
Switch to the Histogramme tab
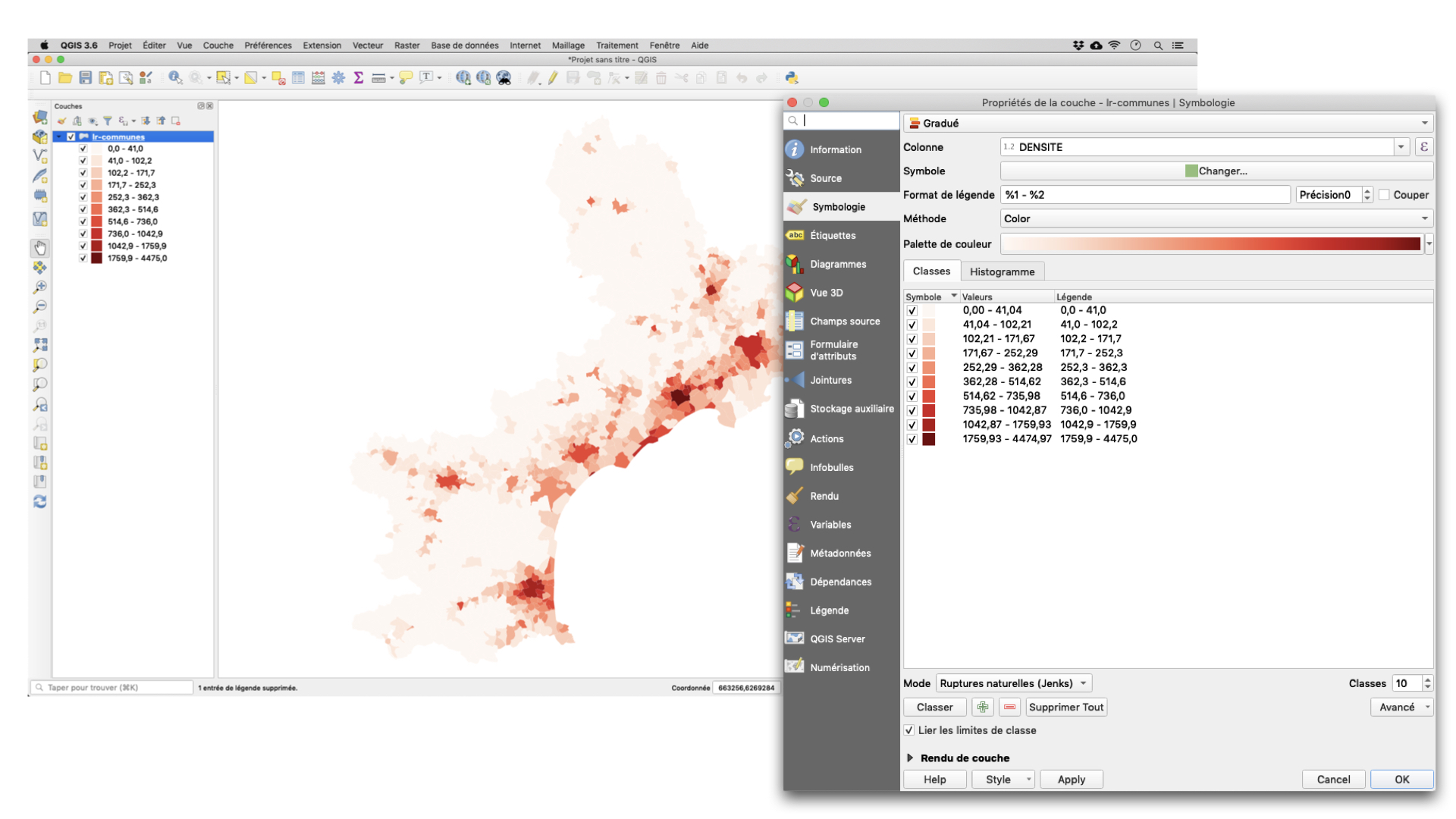click(x=1002, y=271)
